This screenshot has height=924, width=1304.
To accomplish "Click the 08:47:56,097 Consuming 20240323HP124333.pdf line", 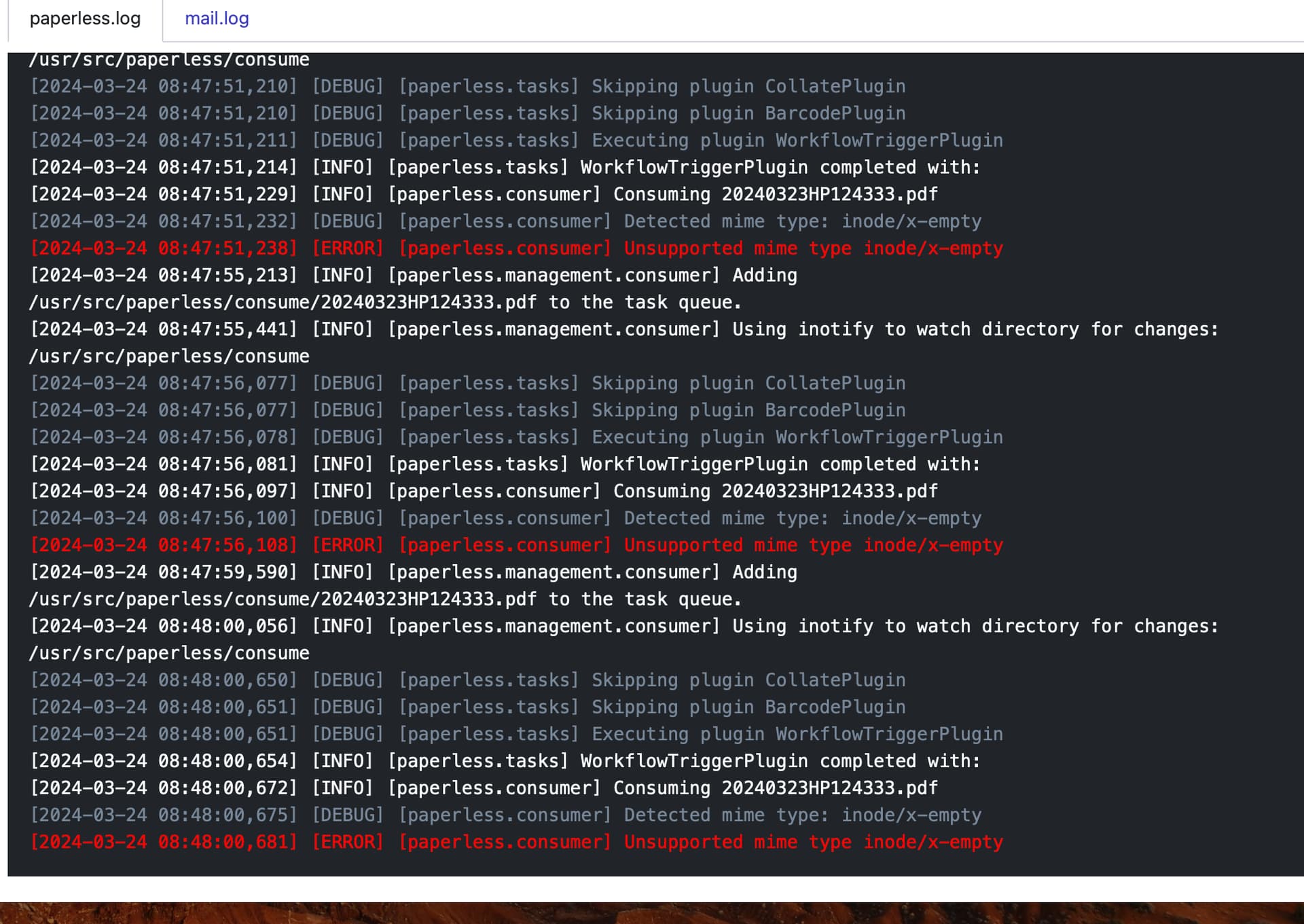I will (484, 491).
